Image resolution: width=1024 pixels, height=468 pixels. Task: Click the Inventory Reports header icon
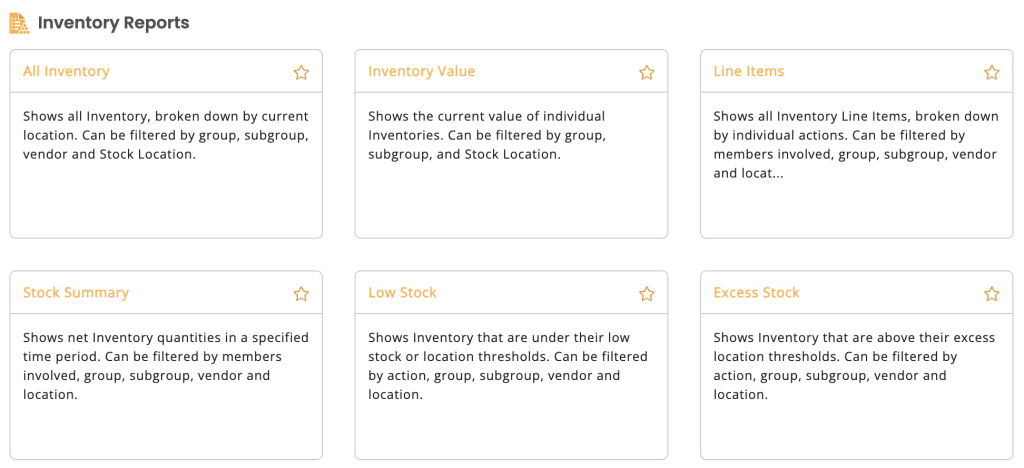click(x=19, y=23)
